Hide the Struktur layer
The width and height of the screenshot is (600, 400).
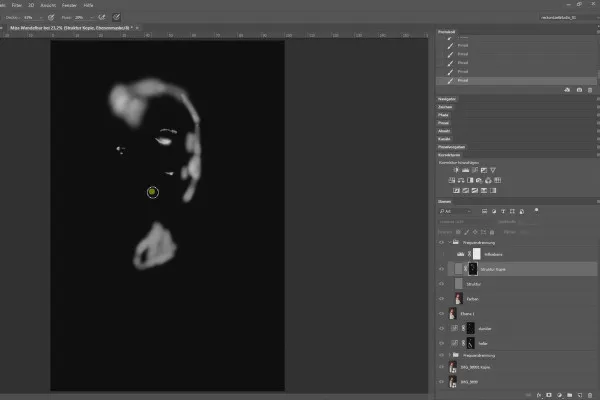[441, 284]
